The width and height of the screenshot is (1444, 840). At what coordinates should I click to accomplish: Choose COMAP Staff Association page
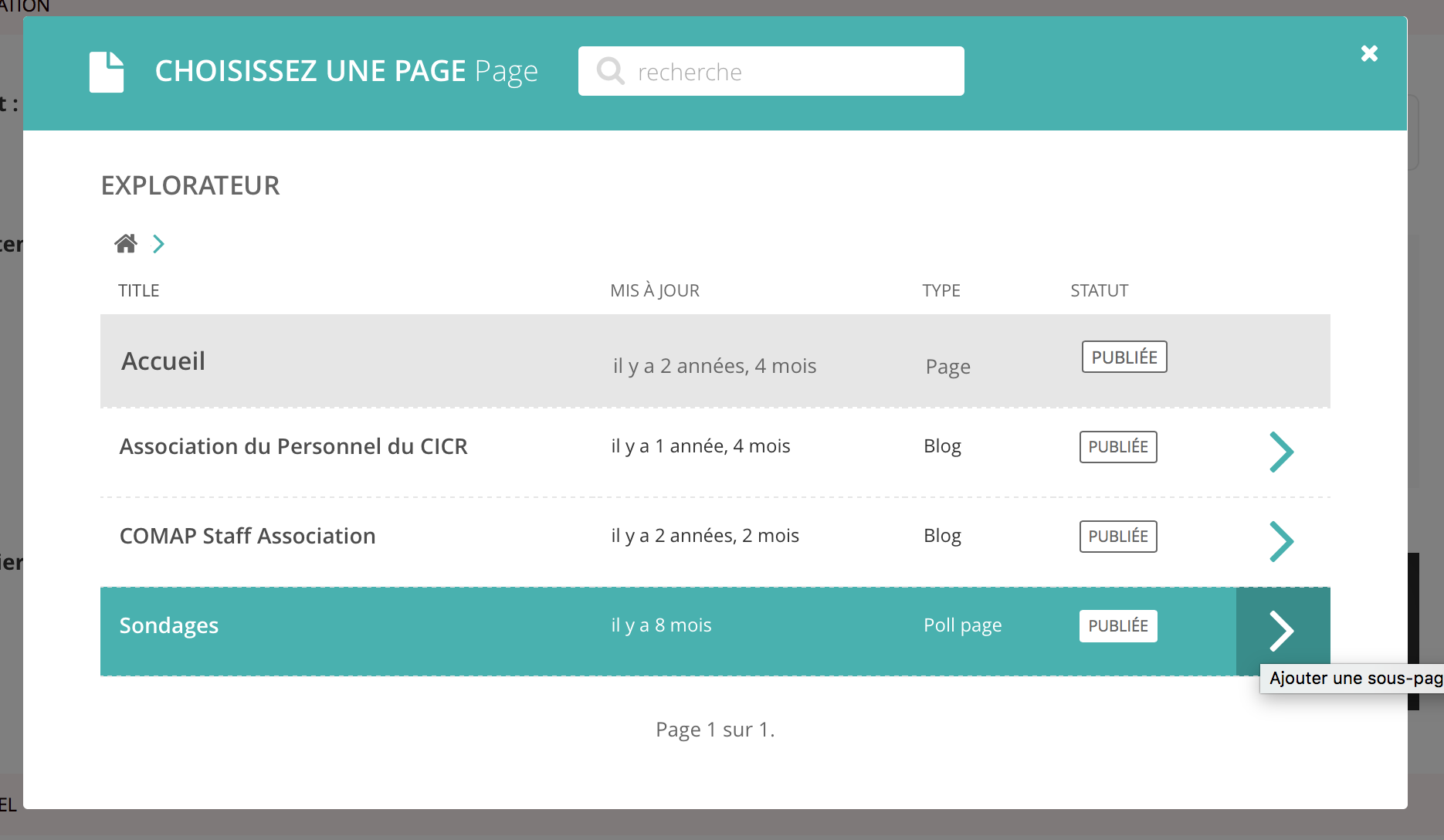[247, 537]
